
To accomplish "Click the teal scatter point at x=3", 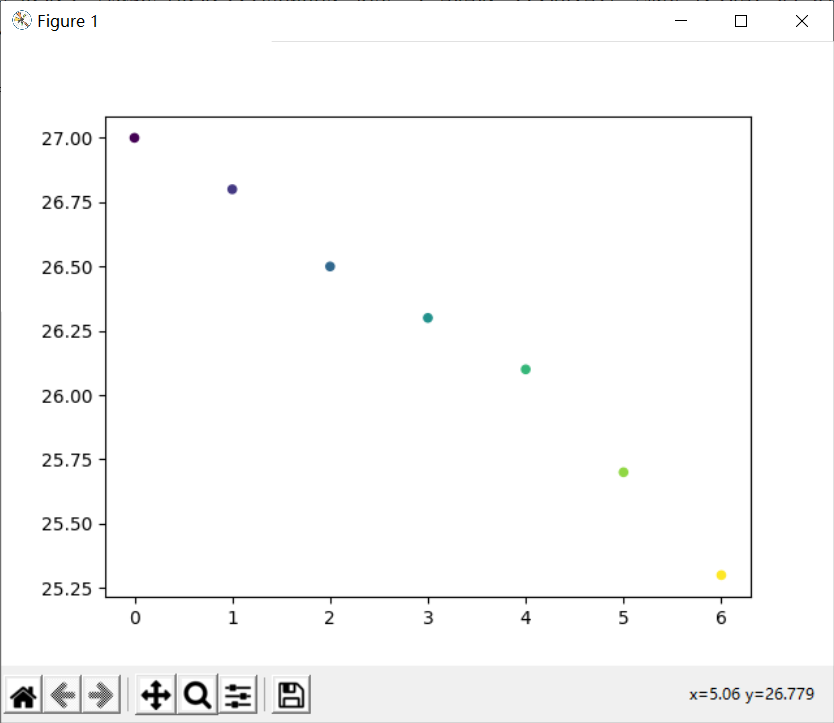I will tap(428, 318).
